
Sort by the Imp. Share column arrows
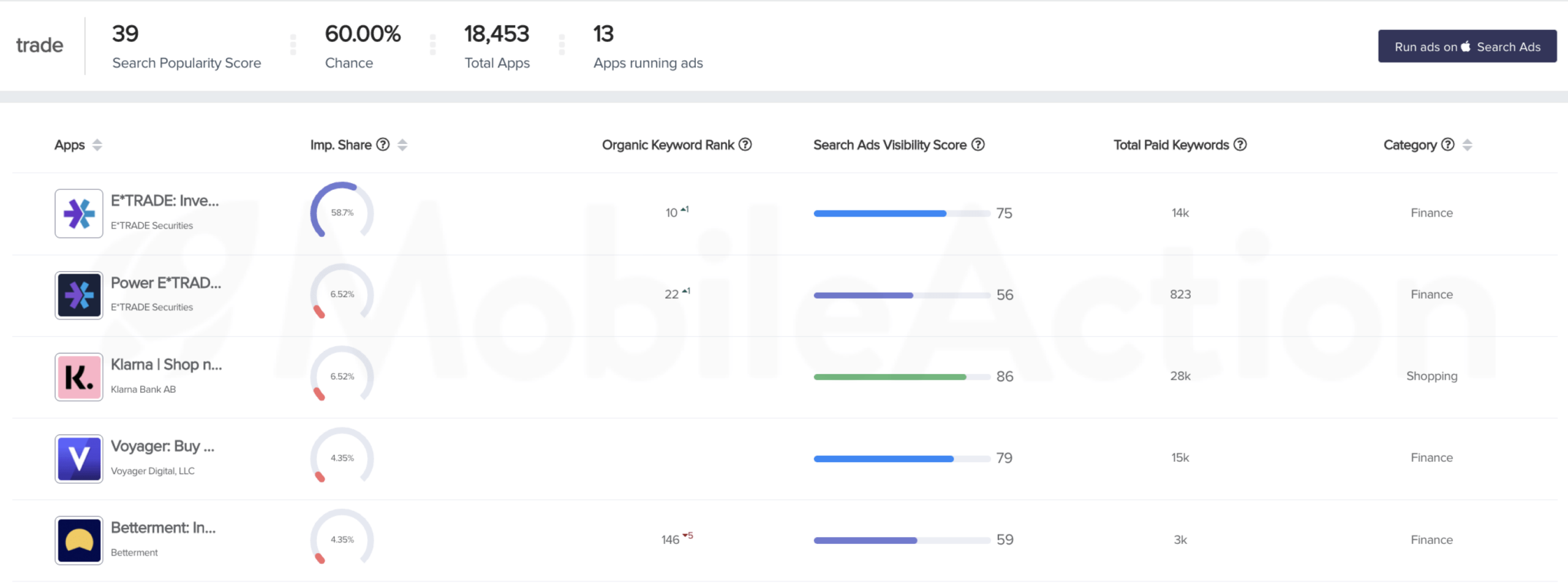coord(402,145)
